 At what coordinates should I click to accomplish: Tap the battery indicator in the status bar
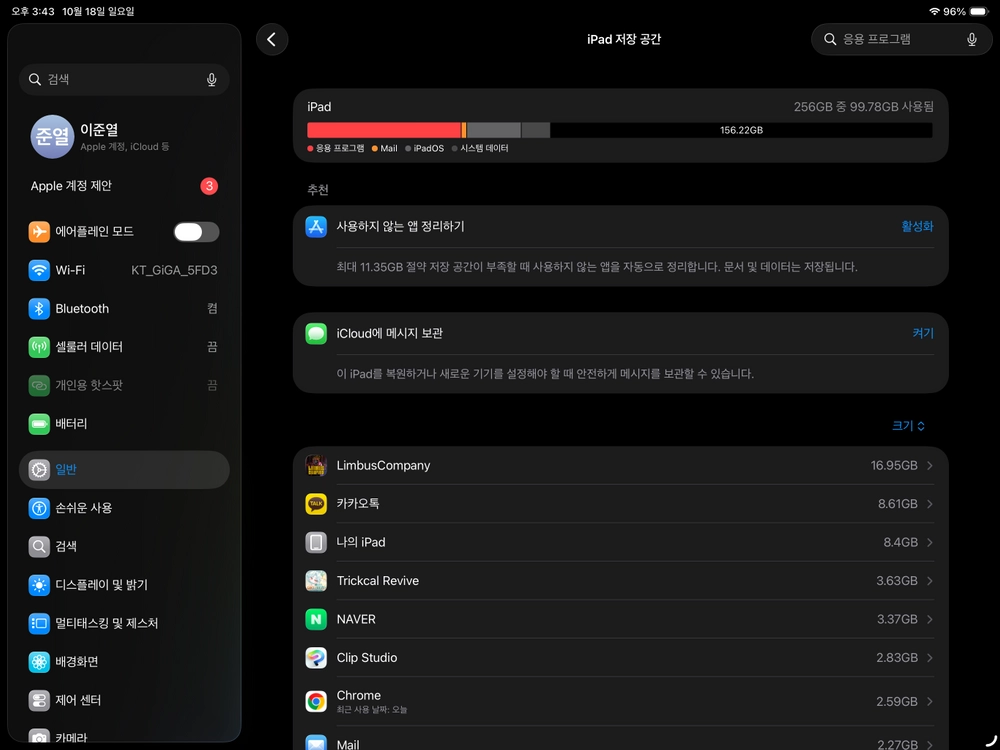[x=979, y=11]
